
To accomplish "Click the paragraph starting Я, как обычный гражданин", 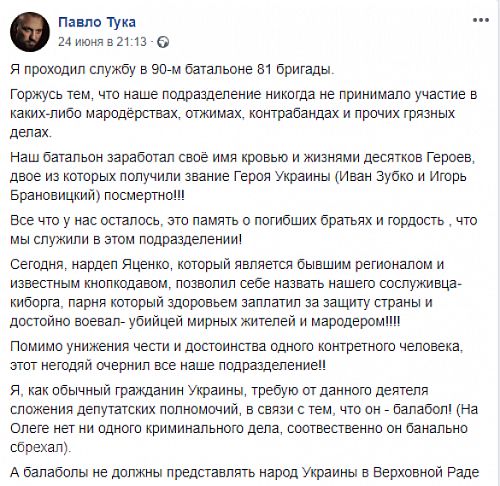I will click(x=244, y=419).
